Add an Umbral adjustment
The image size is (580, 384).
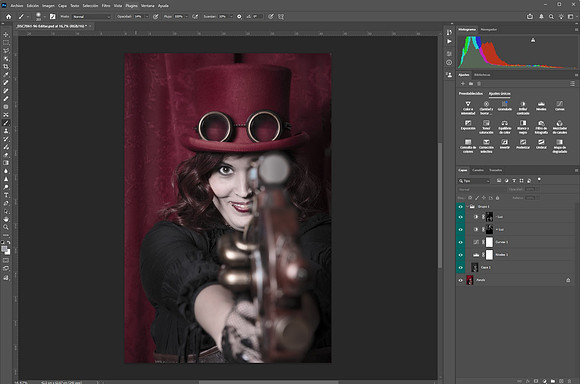[541, 144]
